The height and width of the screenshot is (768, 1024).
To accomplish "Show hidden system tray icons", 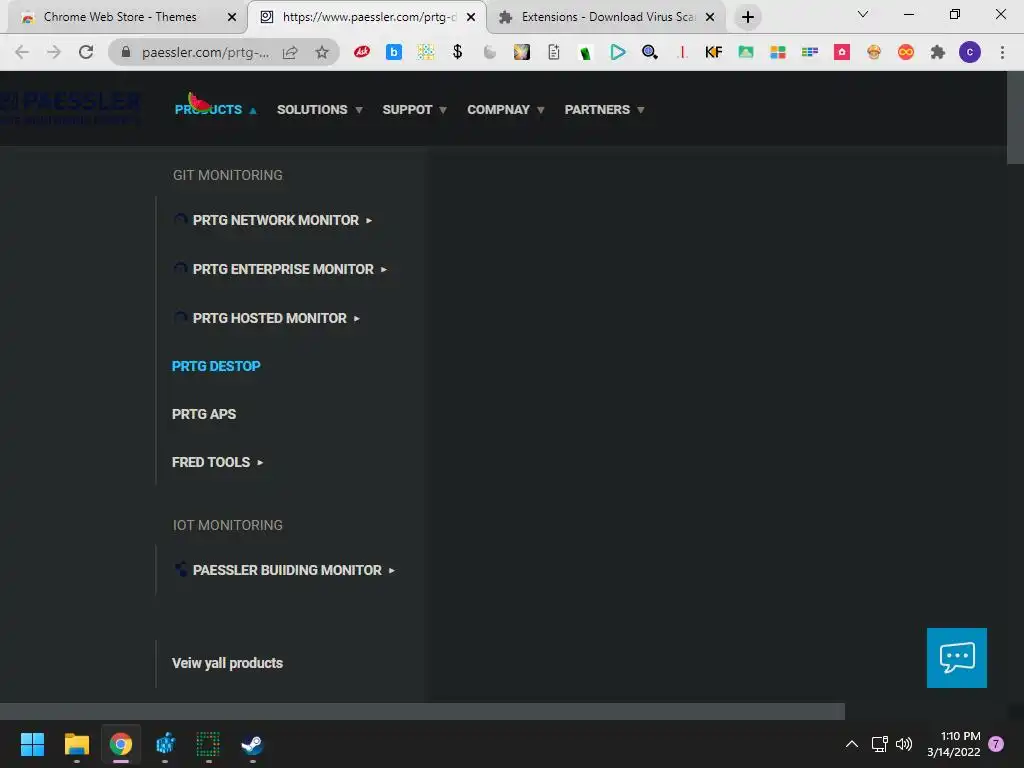I will click(x=852, y=744).
